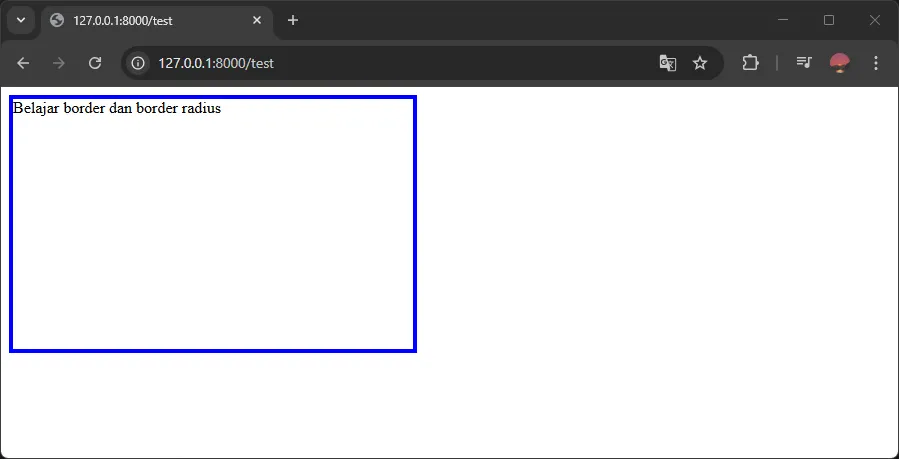Close the 127.0.0.1:8000/test tab
The height and width of the screenshot is (459, 899).
(257, 20)
